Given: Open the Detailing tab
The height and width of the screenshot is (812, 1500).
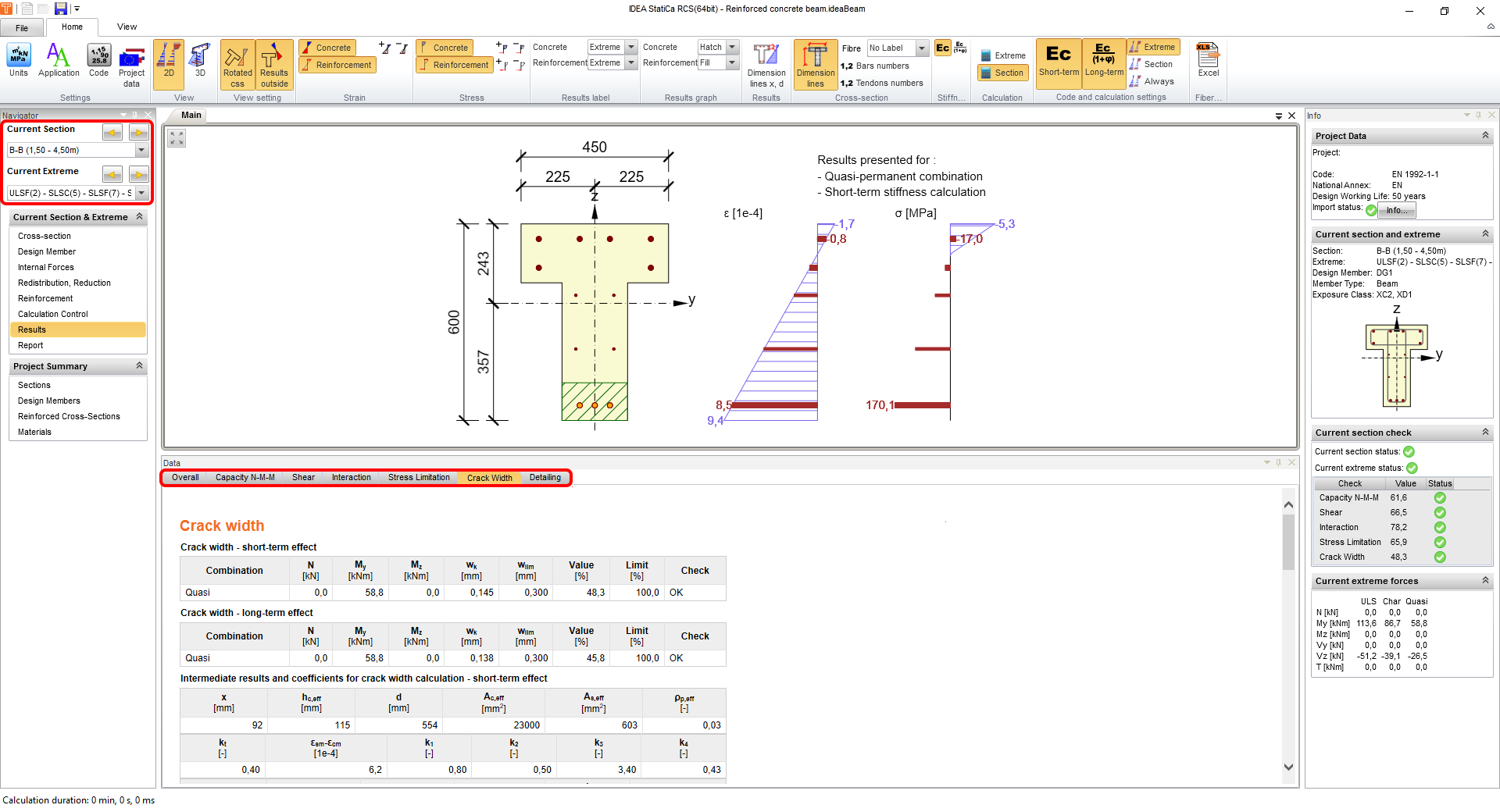Looking at the screenshot, I should (545, 477).
